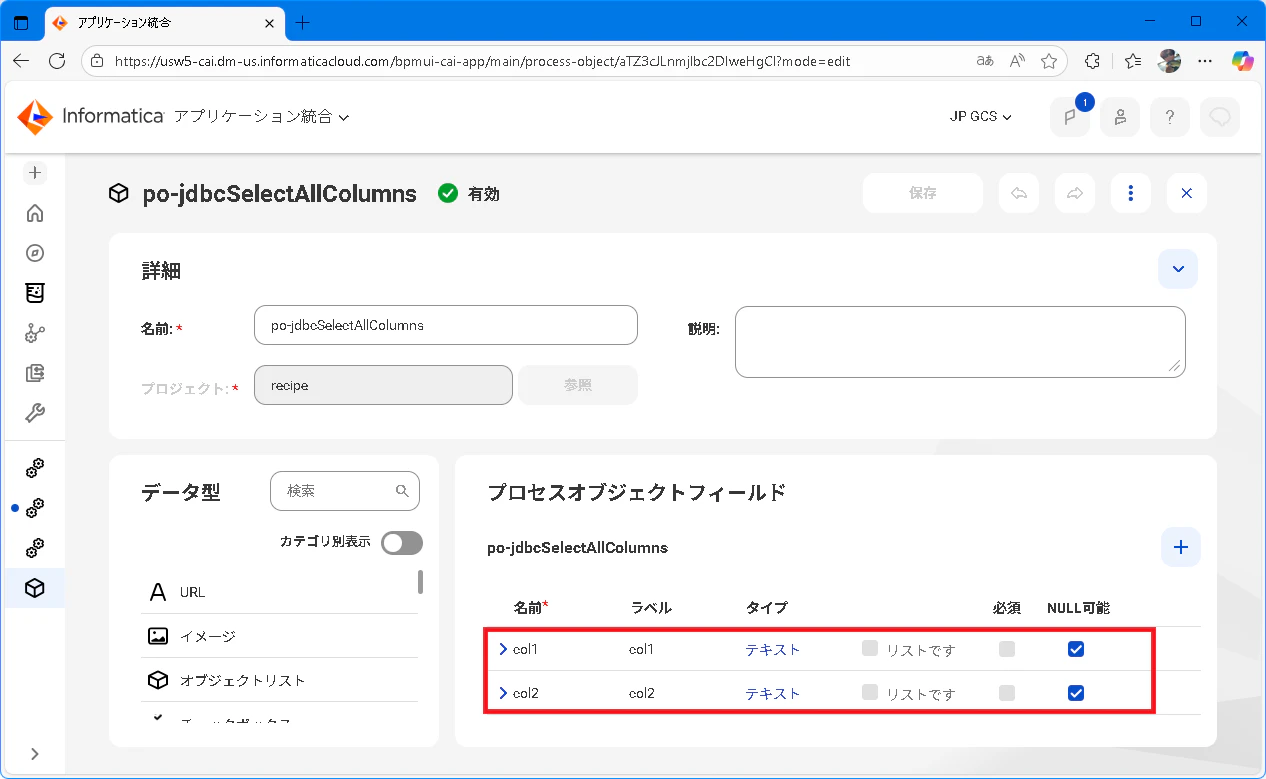Click the 説明 text area
The height and width of the screenshot is (779, 1266).
click(x=960, y=342)
